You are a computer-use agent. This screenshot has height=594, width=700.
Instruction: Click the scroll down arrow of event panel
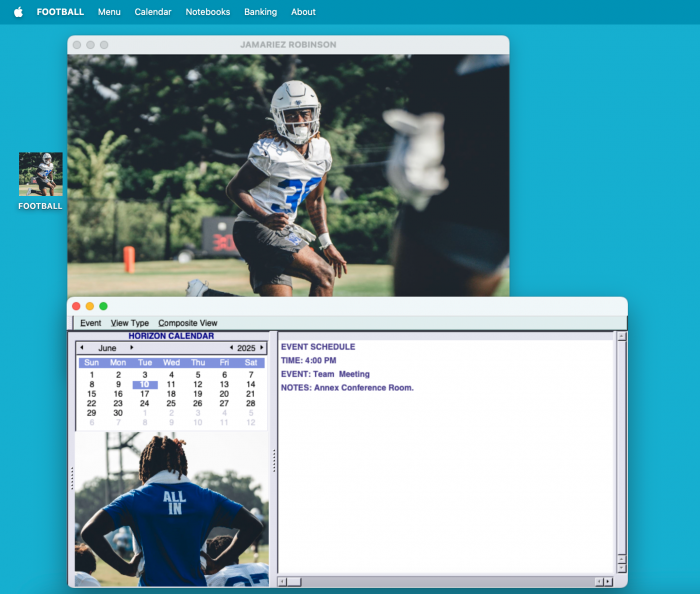point(621,567)
